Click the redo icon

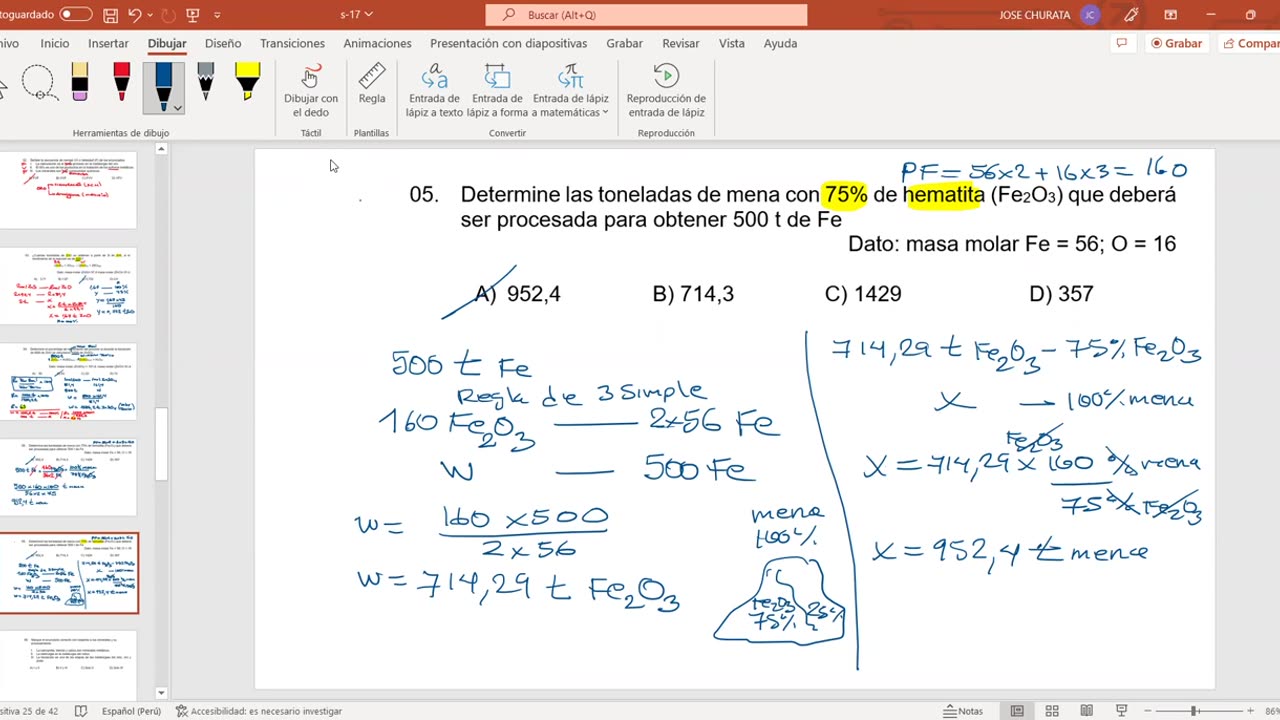(168, 15)
